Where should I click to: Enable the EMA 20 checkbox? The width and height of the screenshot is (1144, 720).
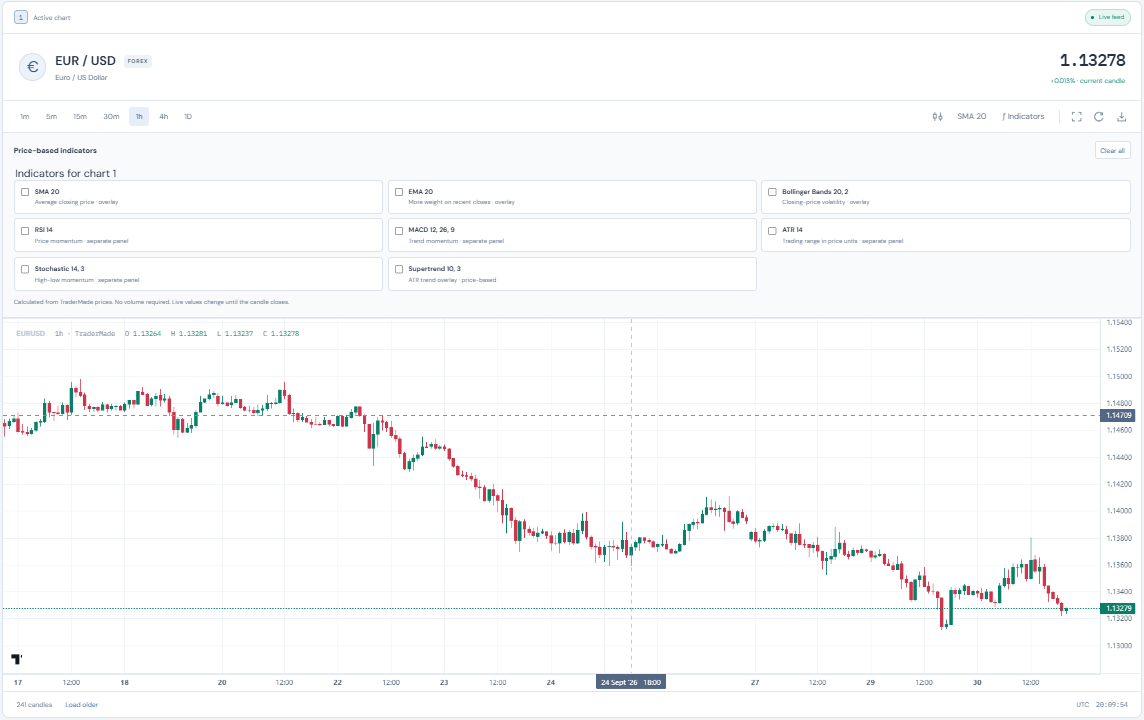point(399,192)
